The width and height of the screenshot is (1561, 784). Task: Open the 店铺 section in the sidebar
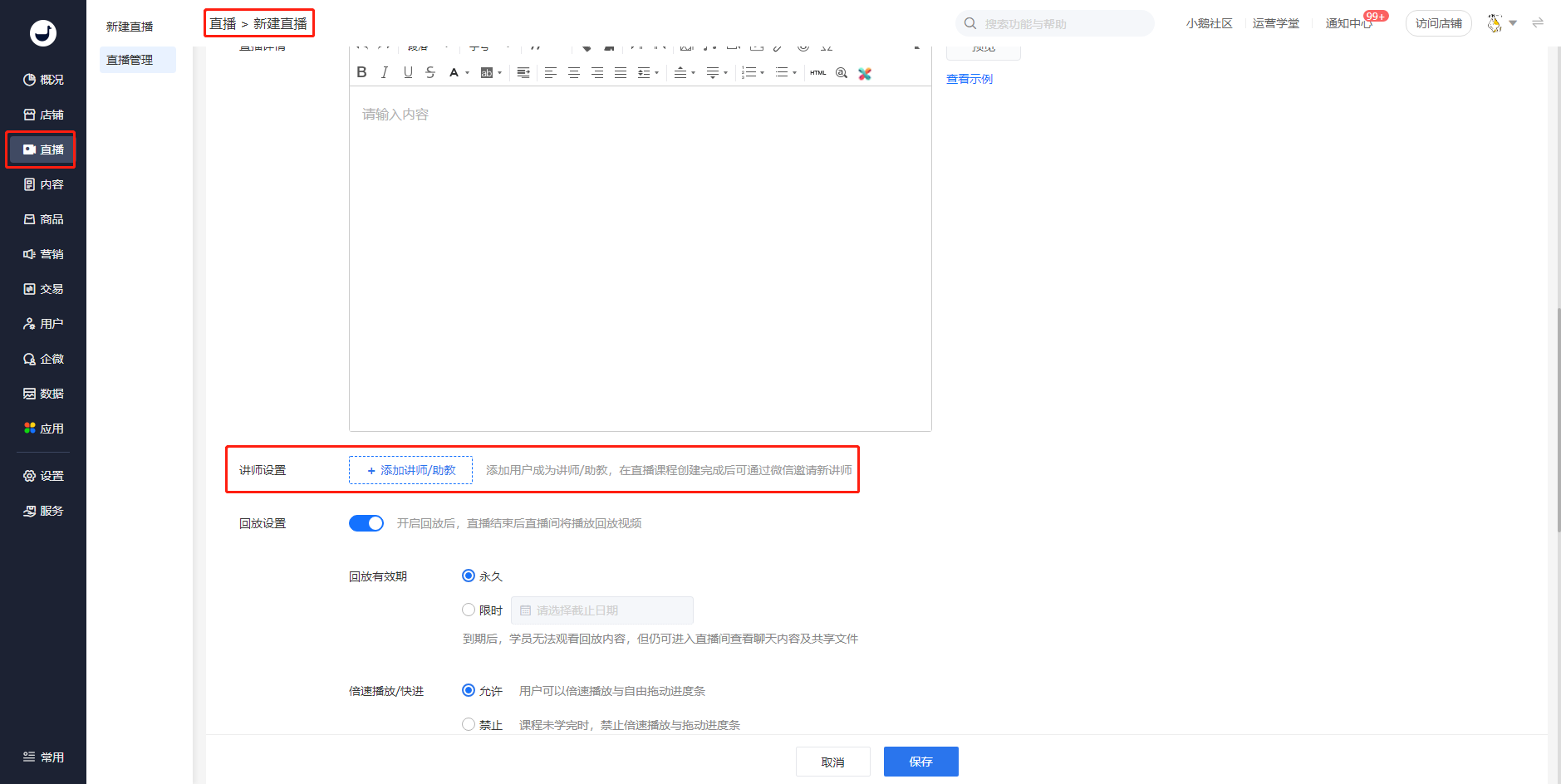point(43,115)
